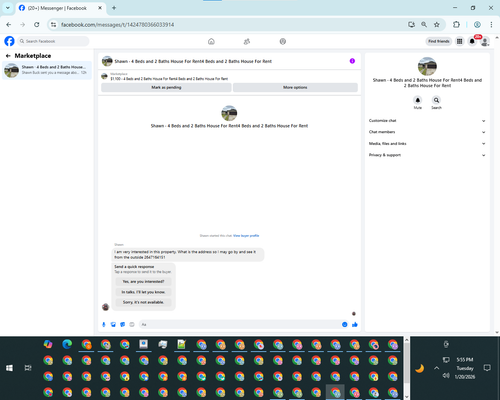
Task: Choose a sticker from the composer
Action: [x=123, y=324]
